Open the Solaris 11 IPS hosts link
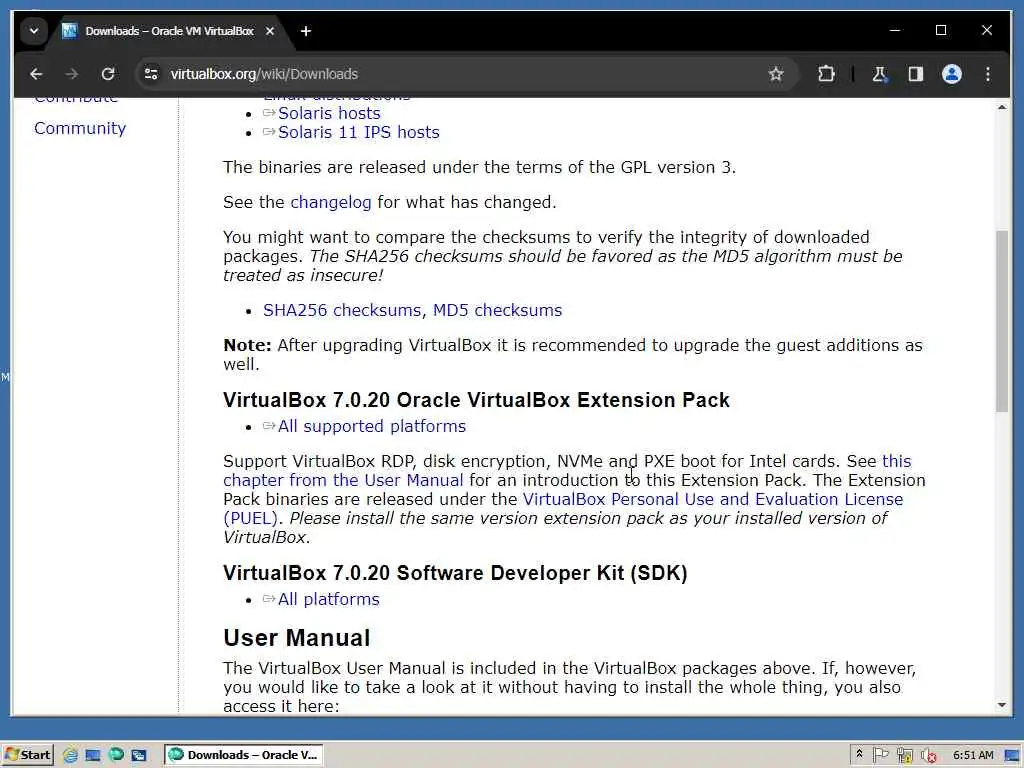Screen dimensions: 1024x768 (358, 132)
